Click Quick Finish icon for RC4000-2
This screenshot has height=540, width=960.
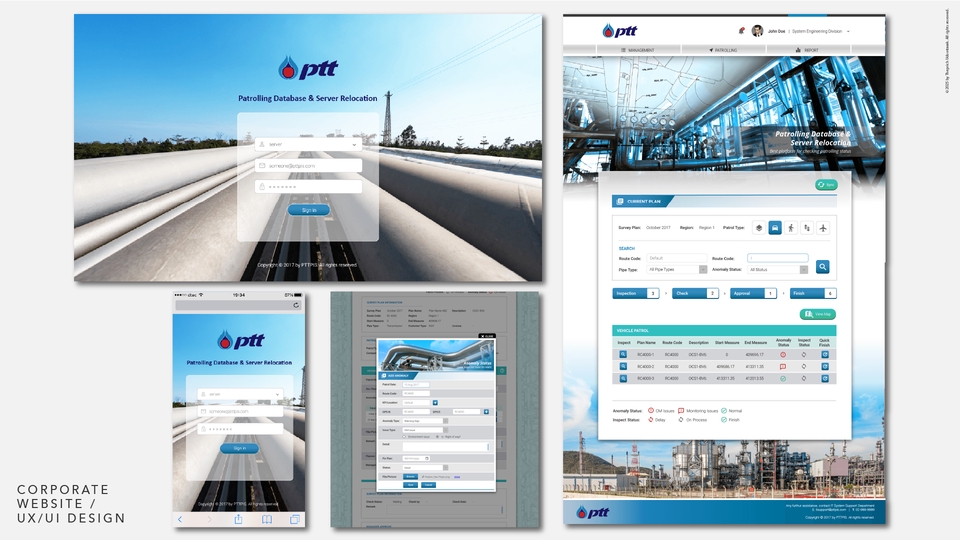point(825,366)
